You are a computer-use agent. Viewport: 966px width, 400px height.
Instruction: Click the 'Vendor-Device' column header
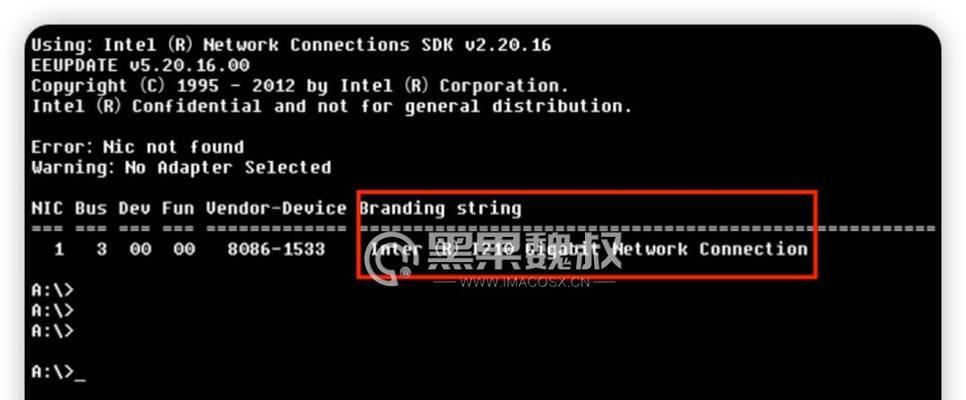(x=276, y=208)
